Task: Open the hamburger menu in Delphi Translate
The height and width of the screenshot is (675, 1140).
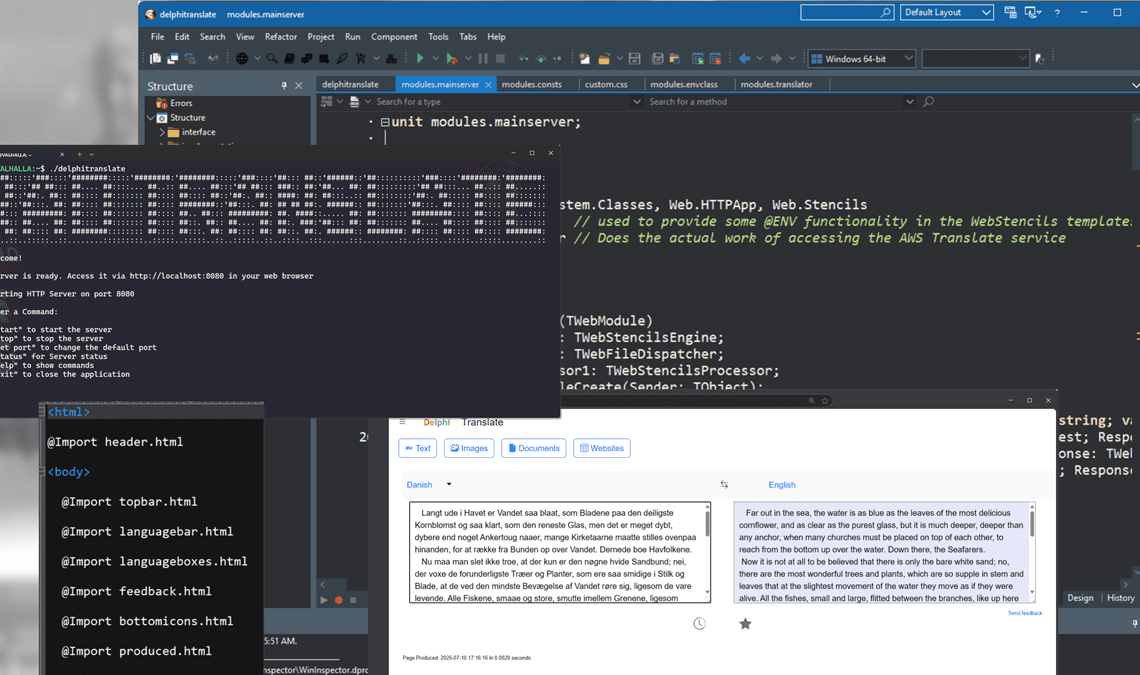Action: [403, 423]
